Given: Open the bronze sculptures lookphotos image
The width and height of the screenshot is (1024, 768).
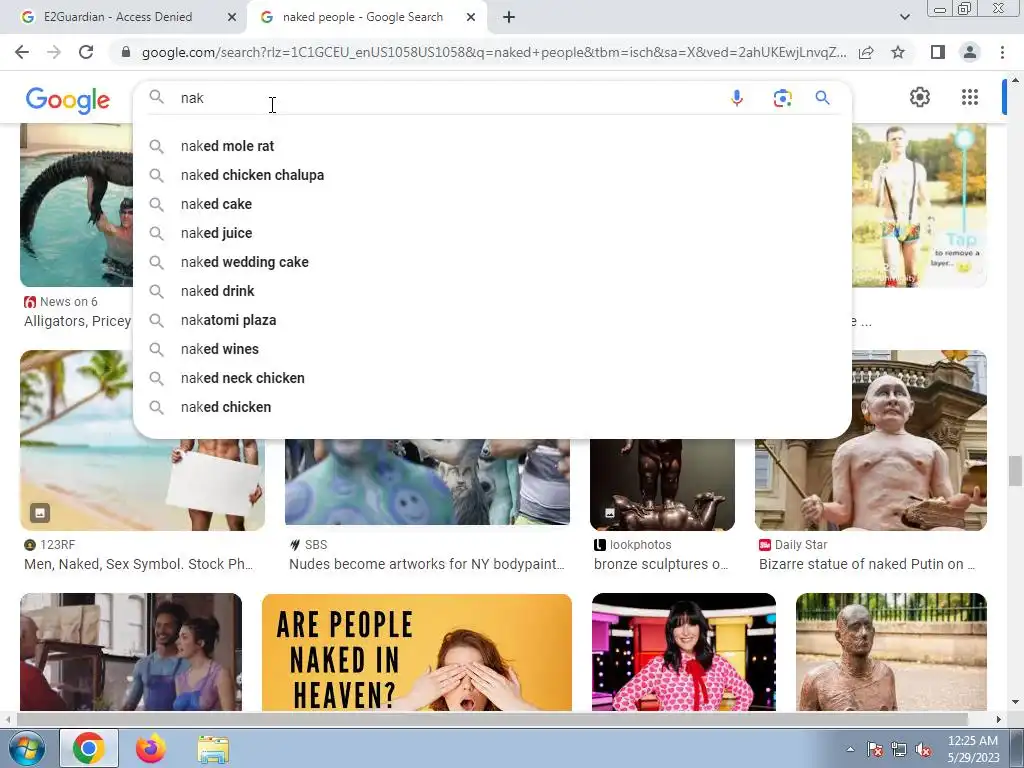Looking at the screenshot, I should (662, 485).
